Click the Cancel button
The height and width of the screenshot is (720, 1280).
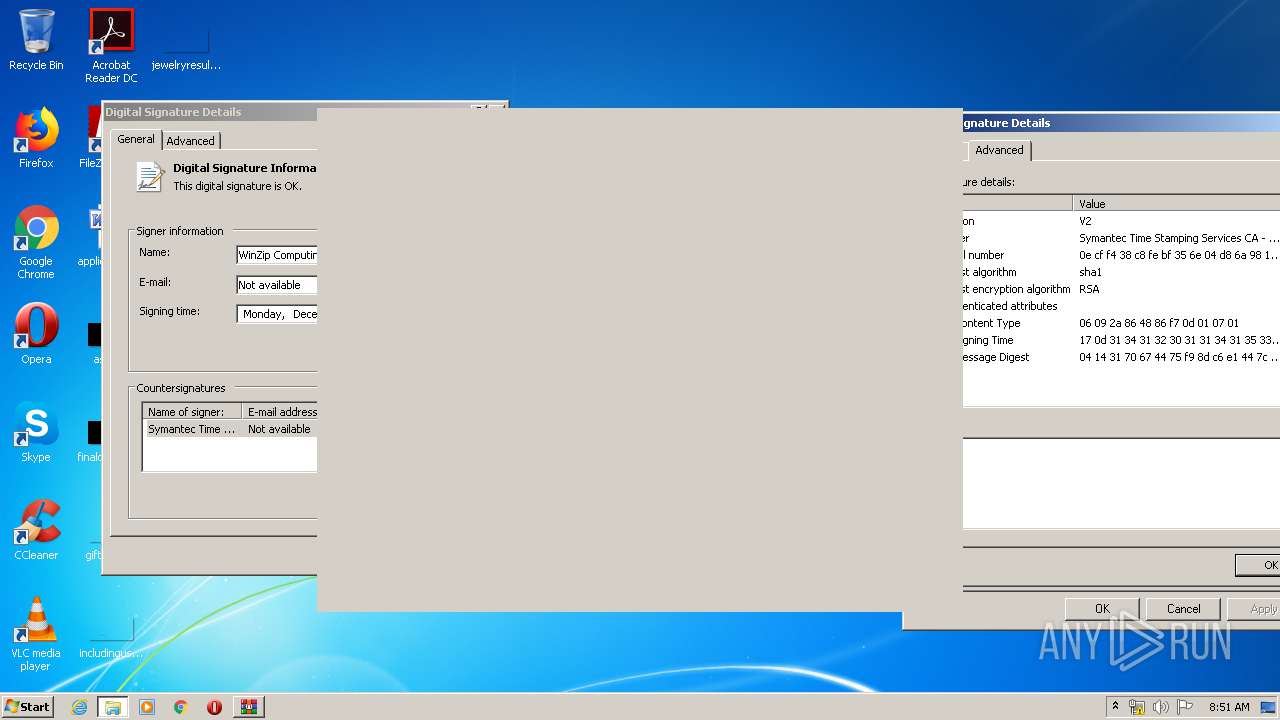1183,608
